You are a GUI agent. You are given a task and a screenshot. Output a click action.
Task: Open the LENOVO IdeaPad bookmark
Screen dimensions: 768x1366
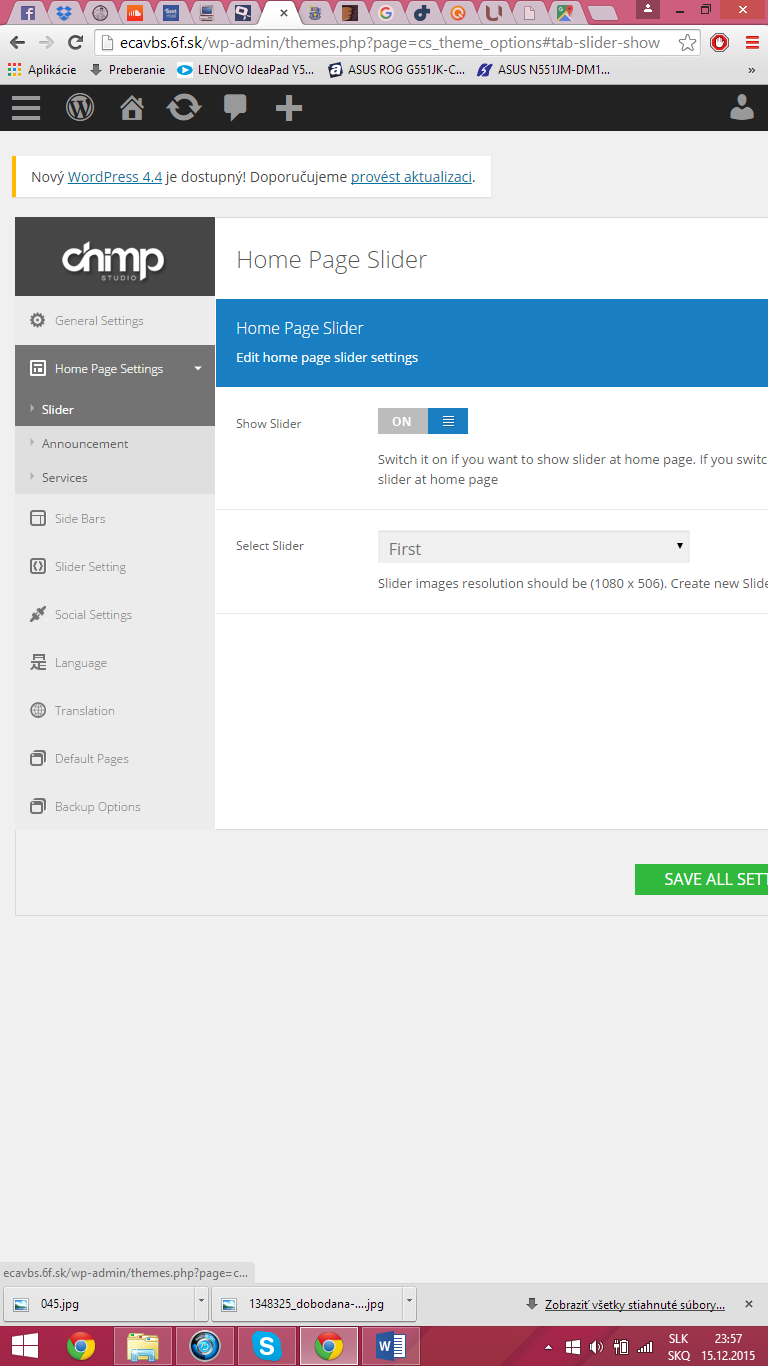(245, 71)
